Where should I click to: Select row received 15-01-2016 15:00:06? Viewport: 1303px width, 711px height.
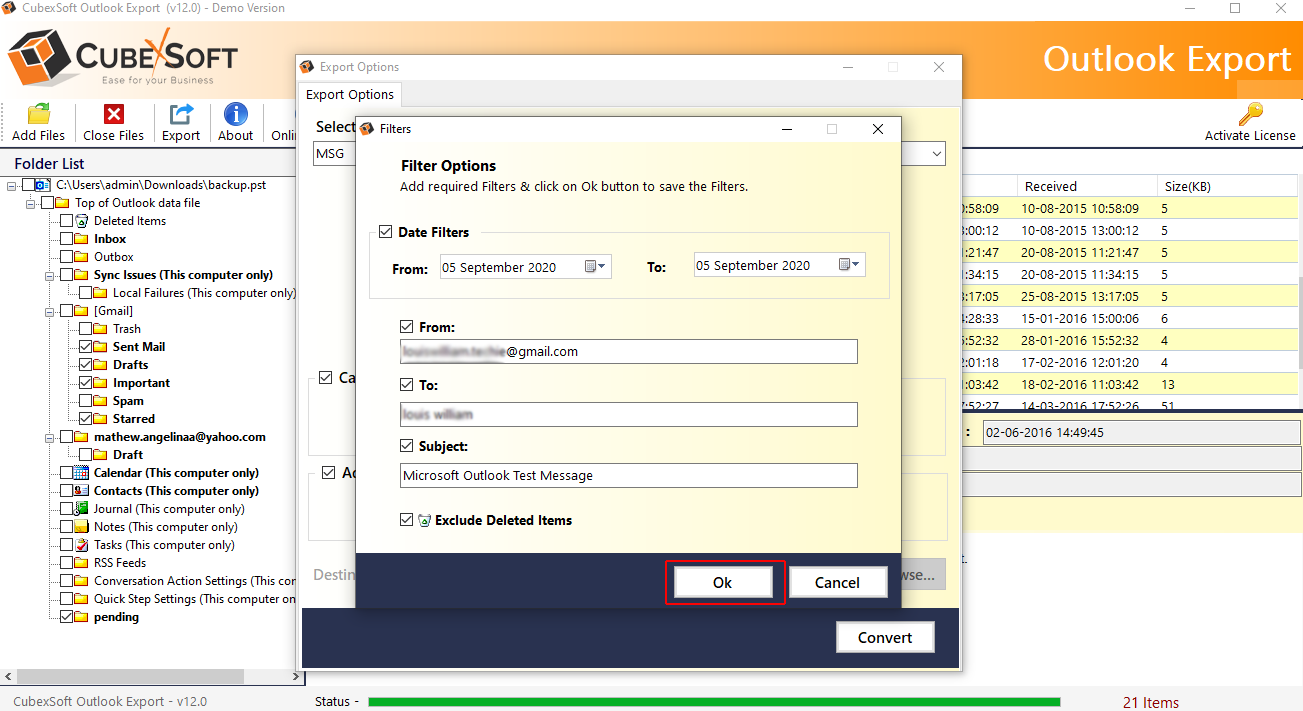tap(1130, 319)
